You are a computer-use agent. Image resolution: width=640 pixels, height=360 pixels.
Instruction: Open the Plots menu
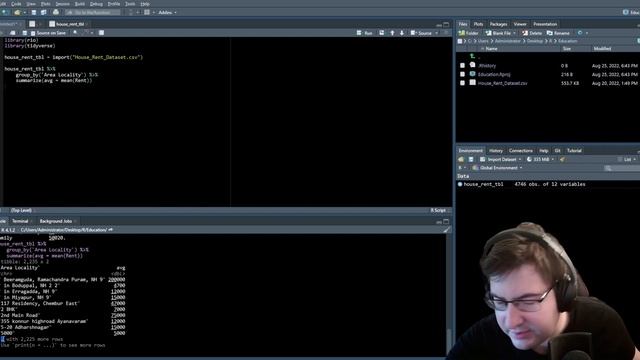point(46,4)
